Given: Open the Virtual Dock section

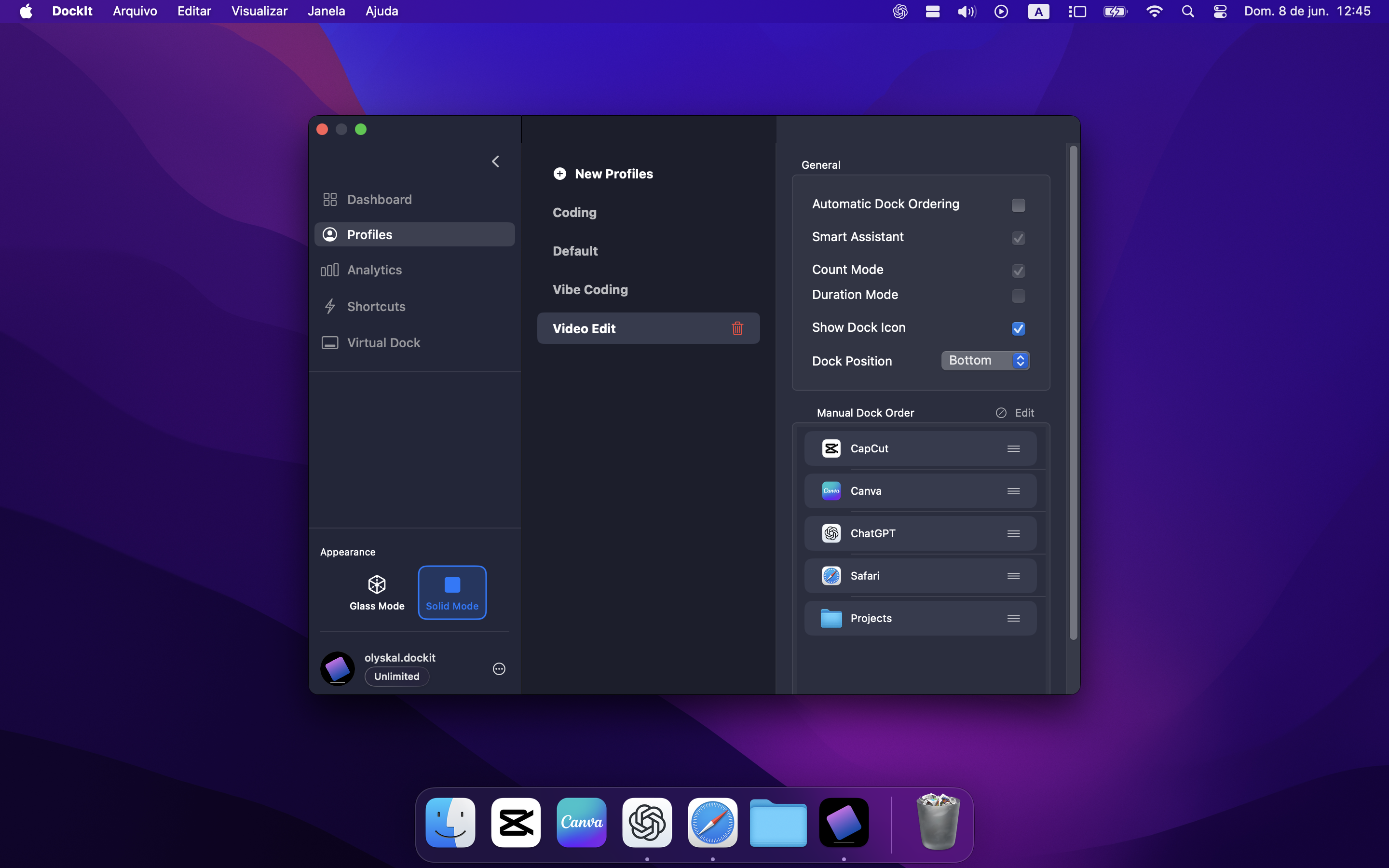Looking at the screenshot, I should point(383,343).
